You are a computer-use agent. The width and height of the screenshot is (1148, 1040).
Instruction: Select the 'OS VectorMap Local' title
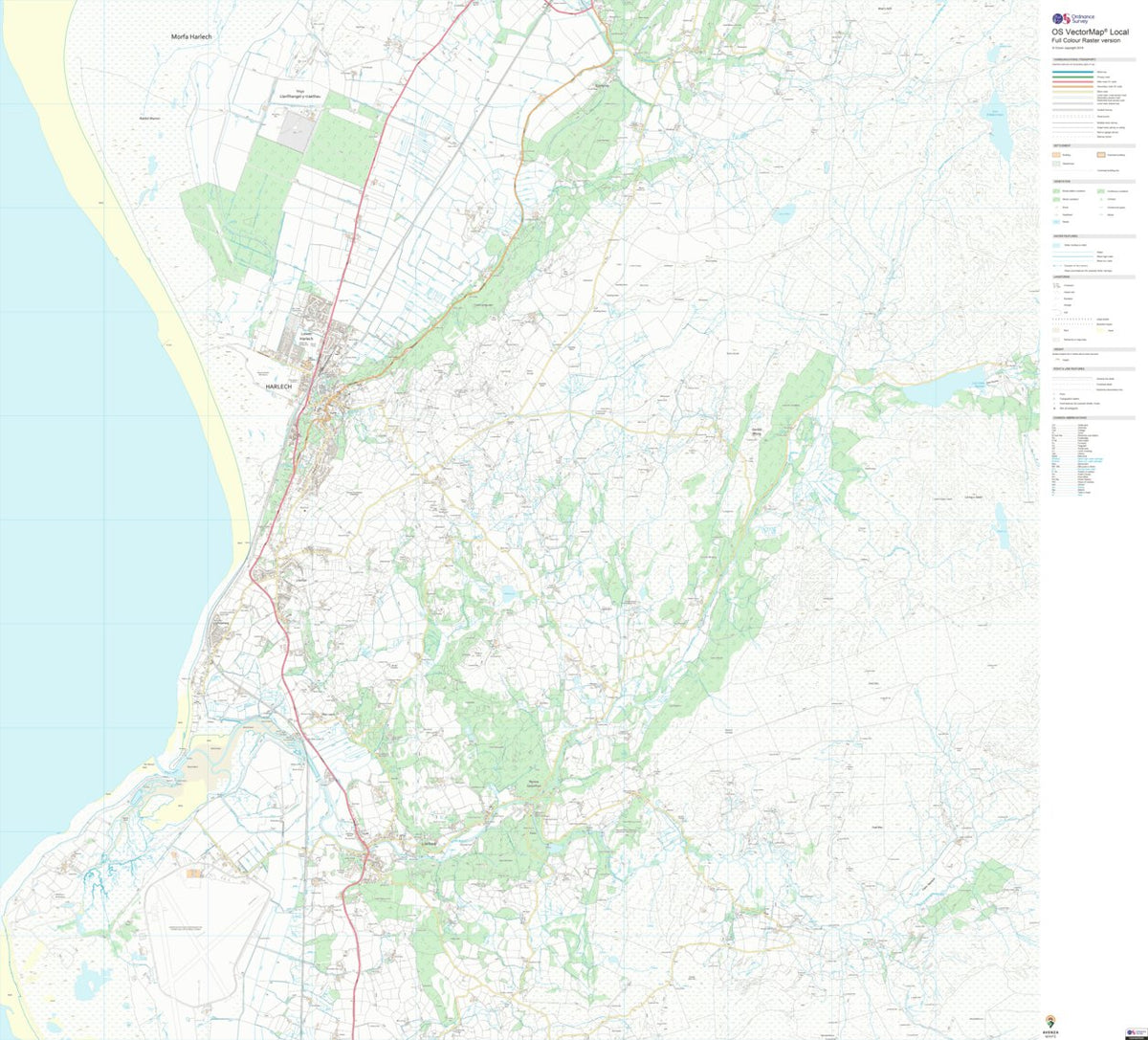click(1090, 32)
